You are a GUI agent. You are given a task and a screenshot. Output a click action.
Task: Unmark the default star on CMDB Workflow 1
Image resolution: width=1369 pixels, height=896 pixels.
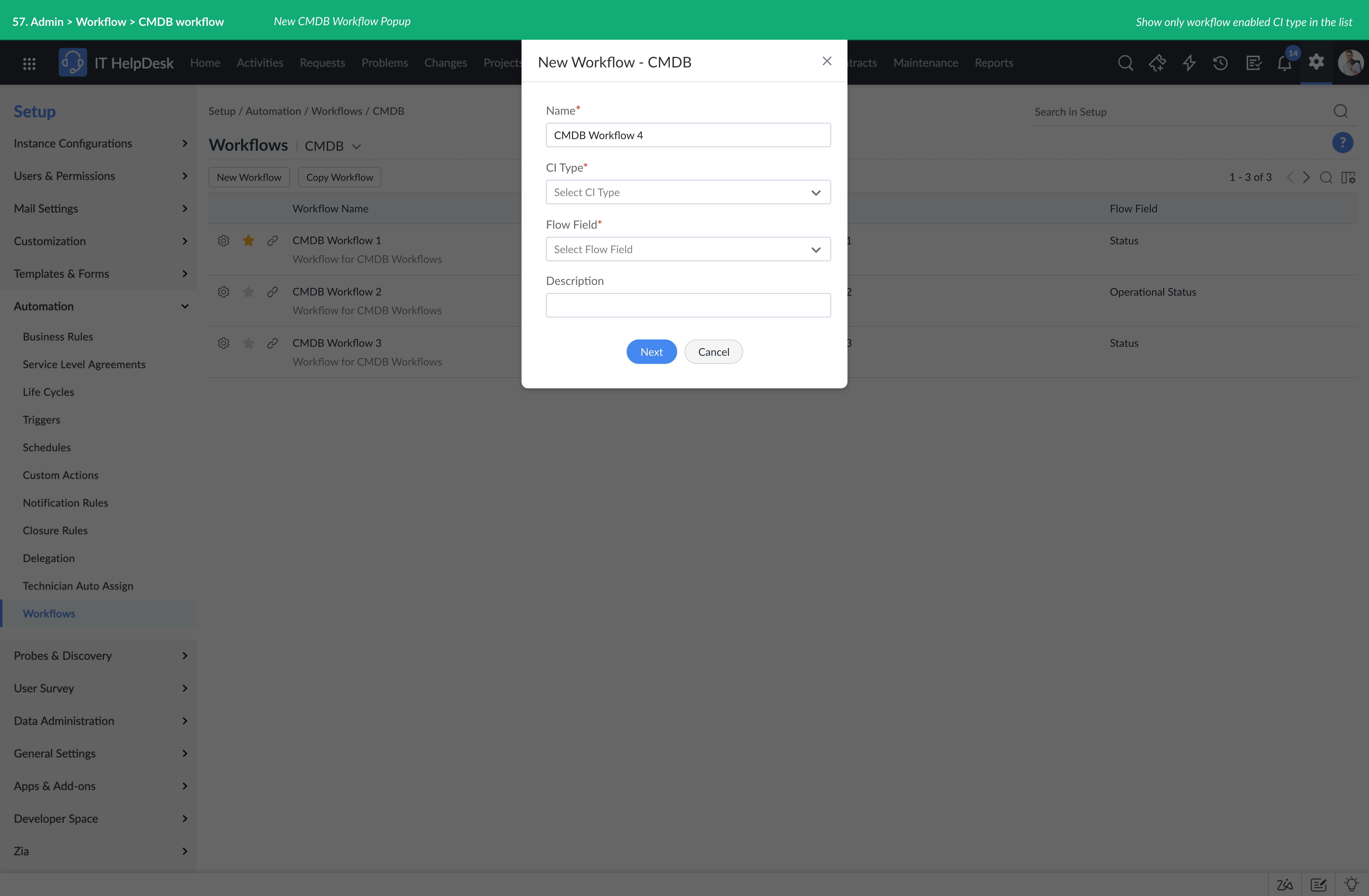pos(249,240)
